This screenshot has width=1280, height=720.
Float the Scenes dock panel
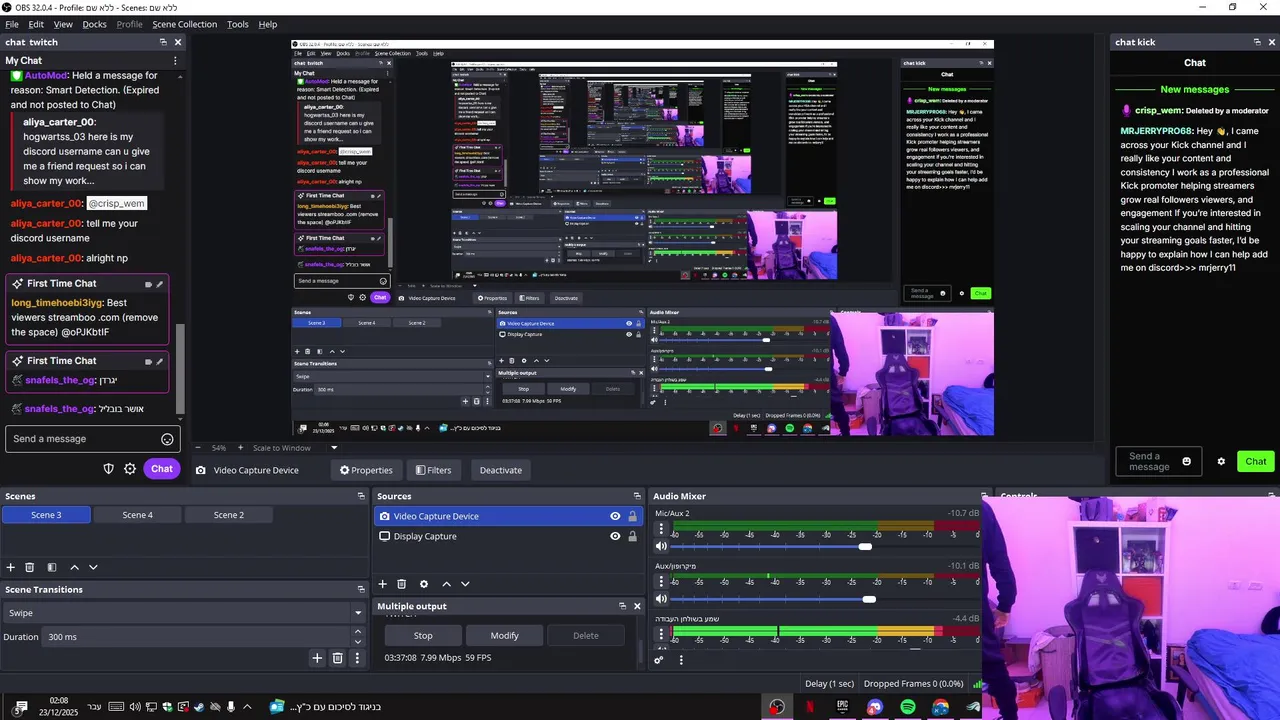[361, 496]
